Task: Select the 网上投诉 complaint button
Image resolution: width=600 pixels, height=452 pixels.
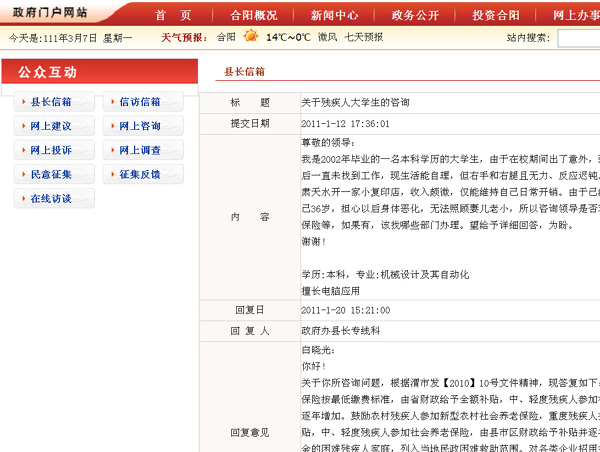Action: (51, 150)
